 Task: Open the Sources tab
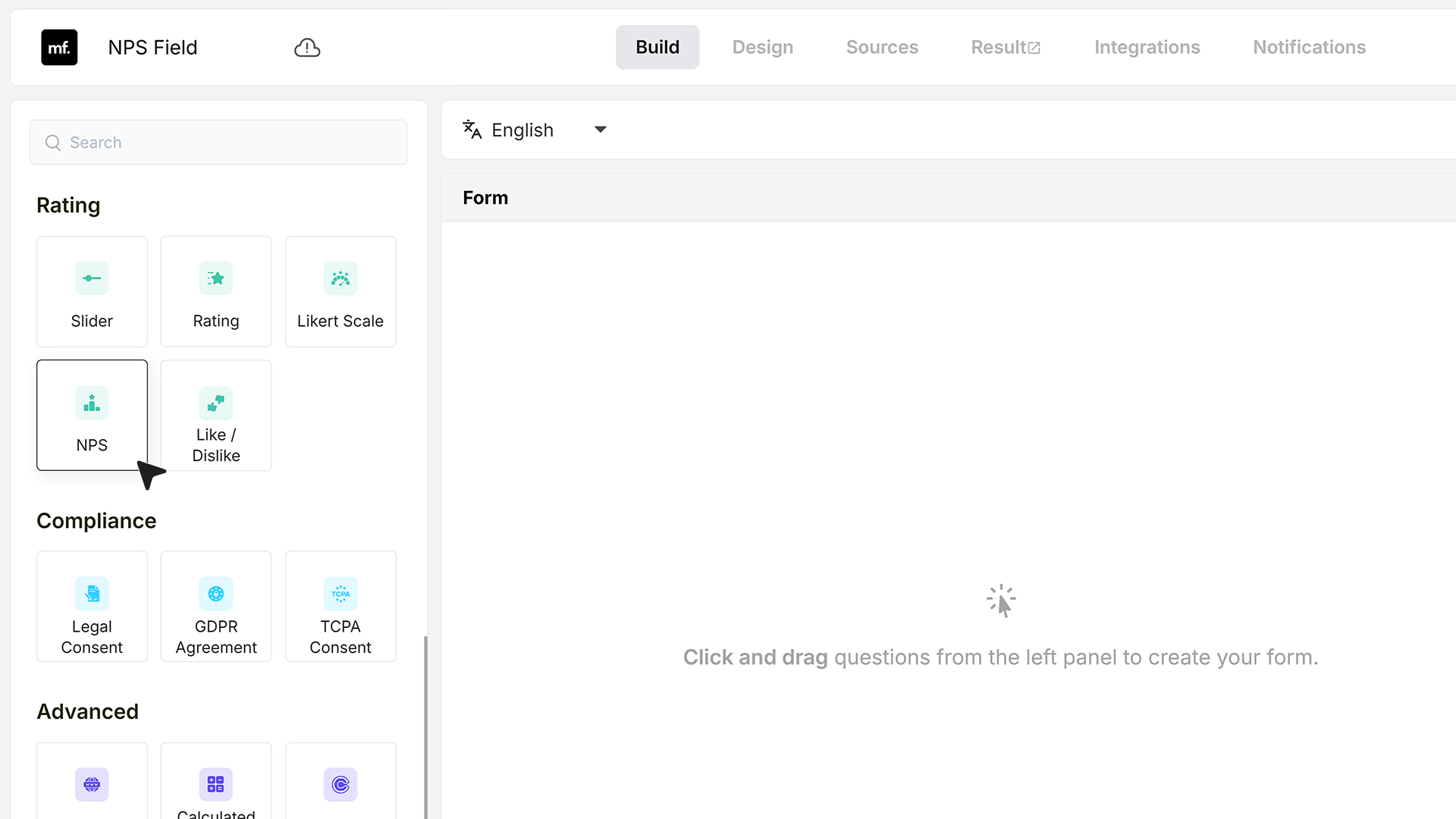tap(882, 47)
